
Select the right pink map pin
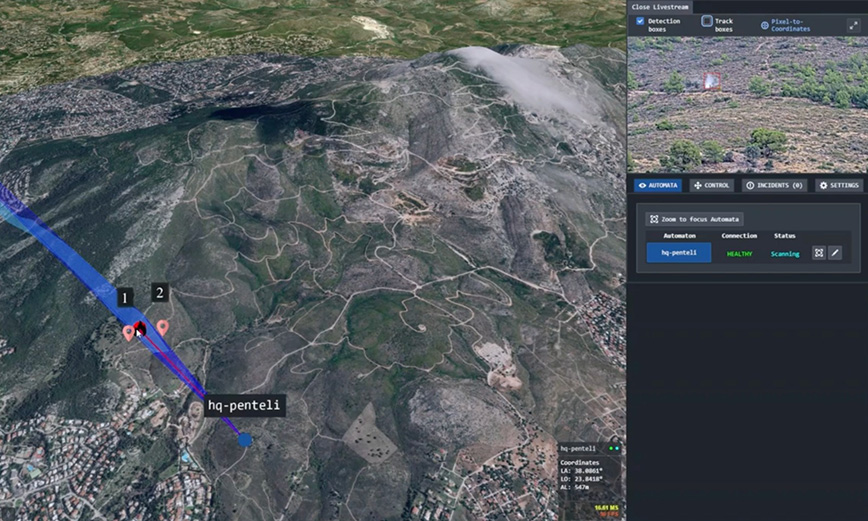pyautogui.click(x=162, y=326)
